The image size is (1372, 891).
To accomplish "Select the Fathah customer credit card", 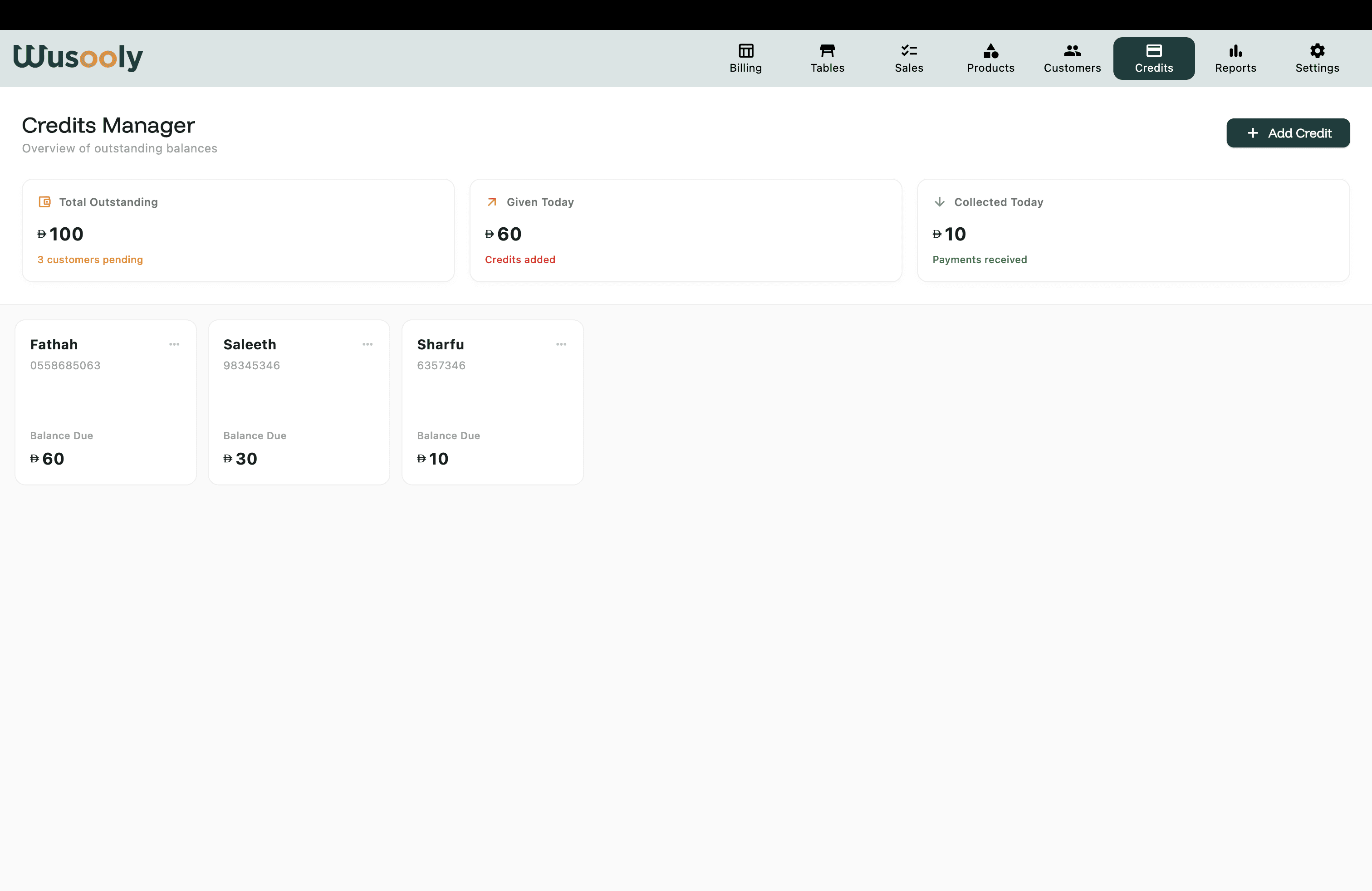I will (x=106, y=403).
